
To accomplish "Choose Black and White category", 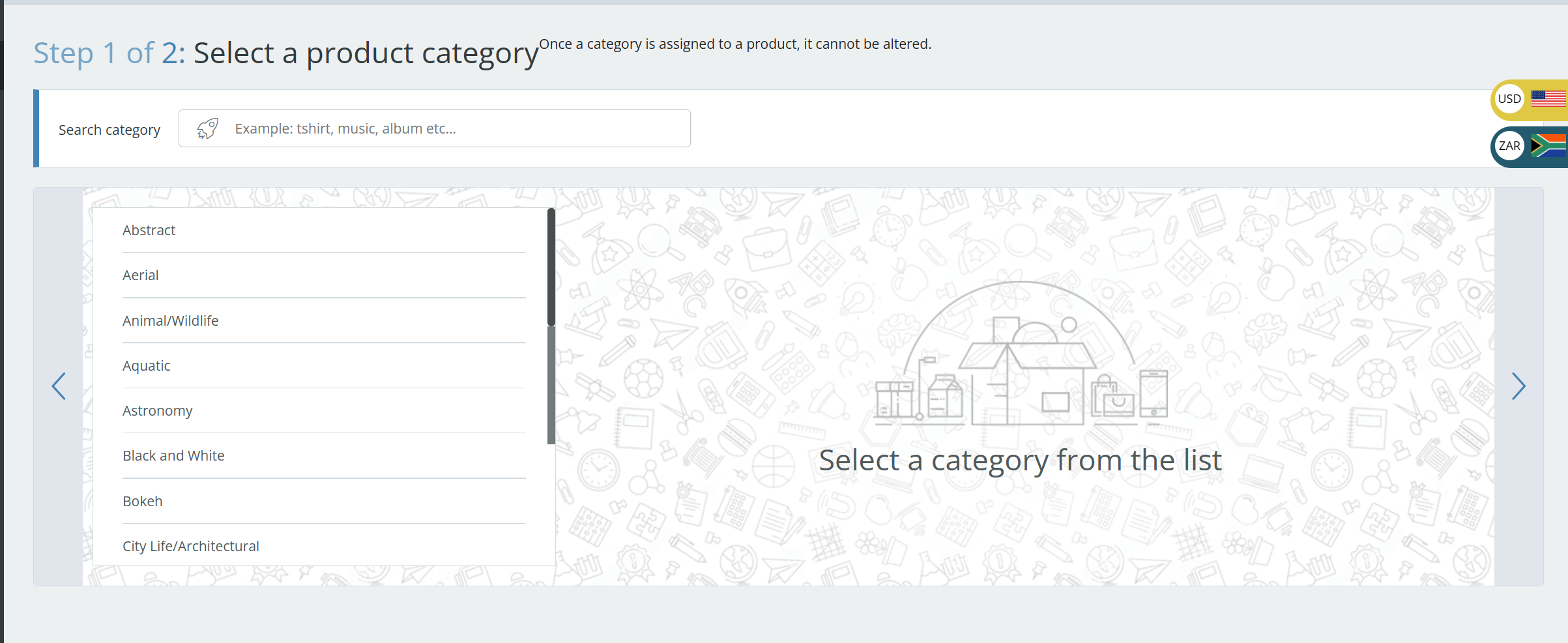I will pos(324,455).
